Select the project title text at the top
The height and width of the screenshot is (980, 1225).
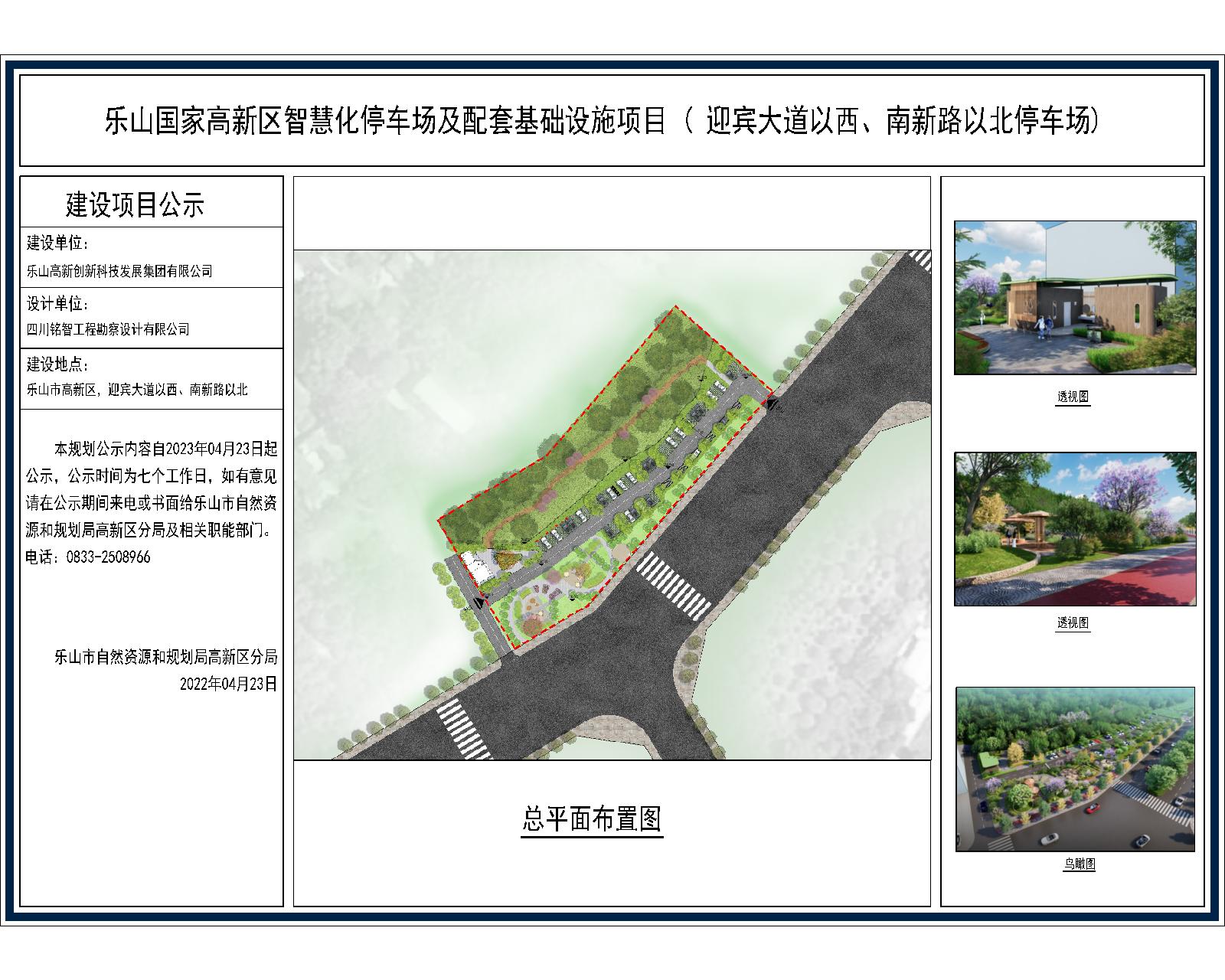tap(602, 121)
